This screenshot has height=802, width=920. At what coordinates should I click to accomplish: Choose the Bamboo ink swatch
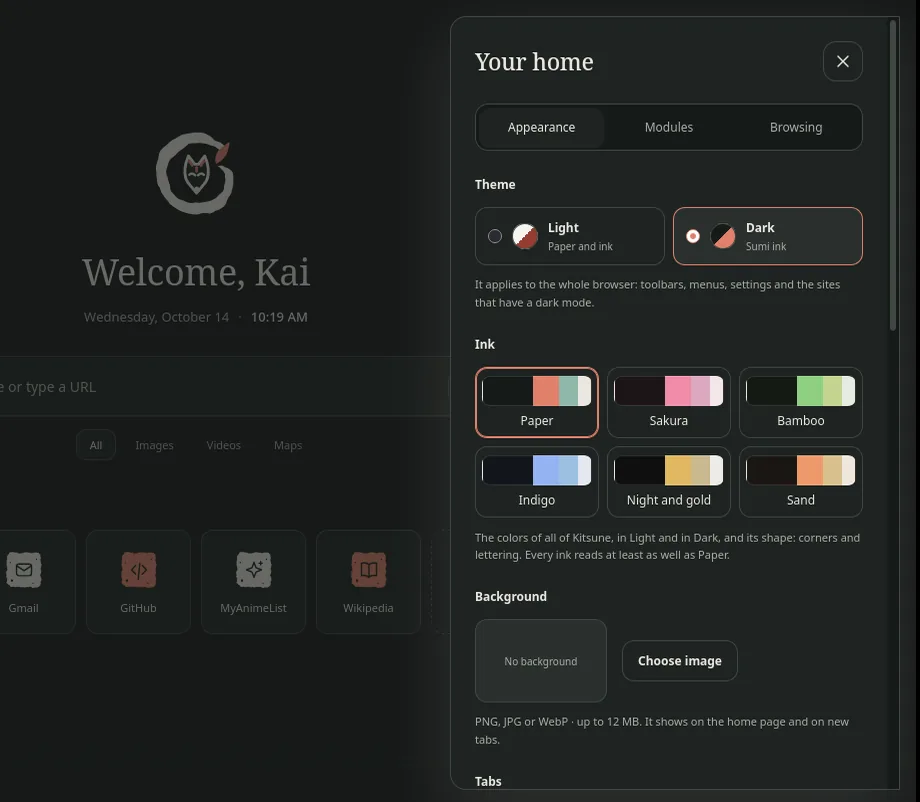click(x=800, y=402)
